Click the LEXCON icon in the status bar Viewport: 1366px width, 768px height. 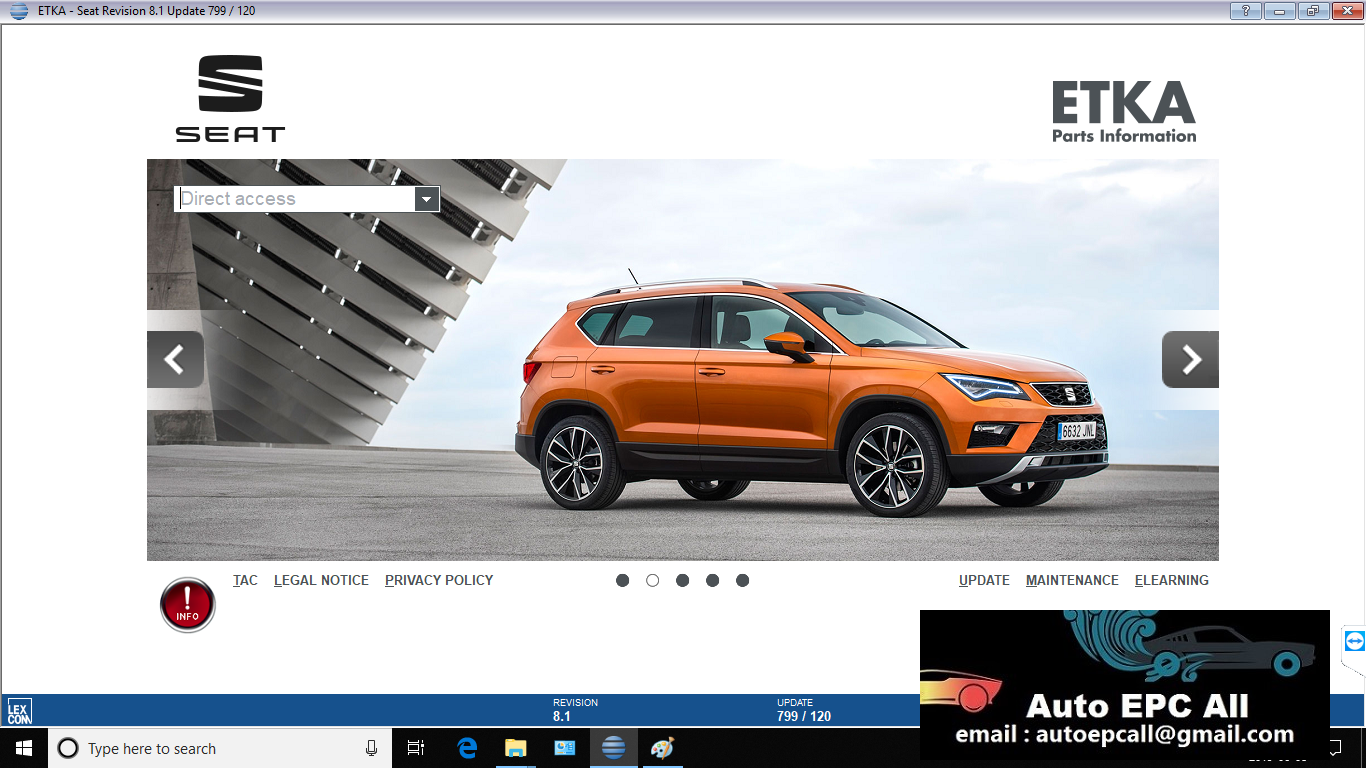tap(19, 710)
